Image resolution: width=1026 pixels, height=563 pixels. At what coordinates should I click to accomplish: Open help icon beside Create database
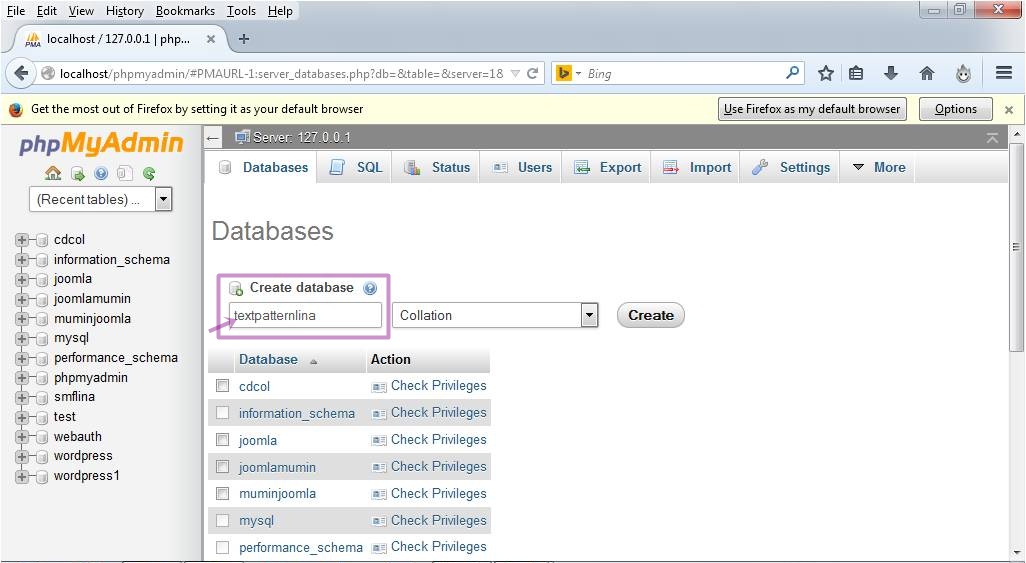click(x=370, y=288)
